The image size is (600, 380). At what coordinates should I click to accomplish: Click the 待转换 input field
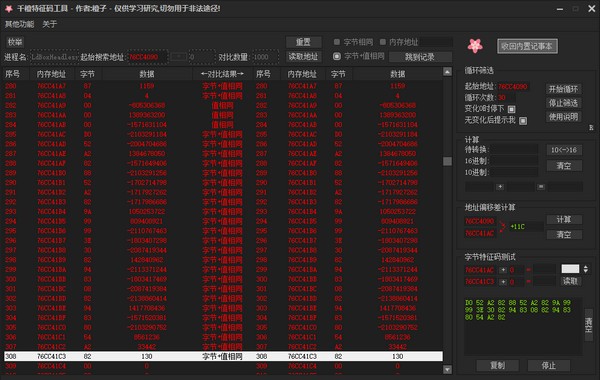(x=515, y=150)
